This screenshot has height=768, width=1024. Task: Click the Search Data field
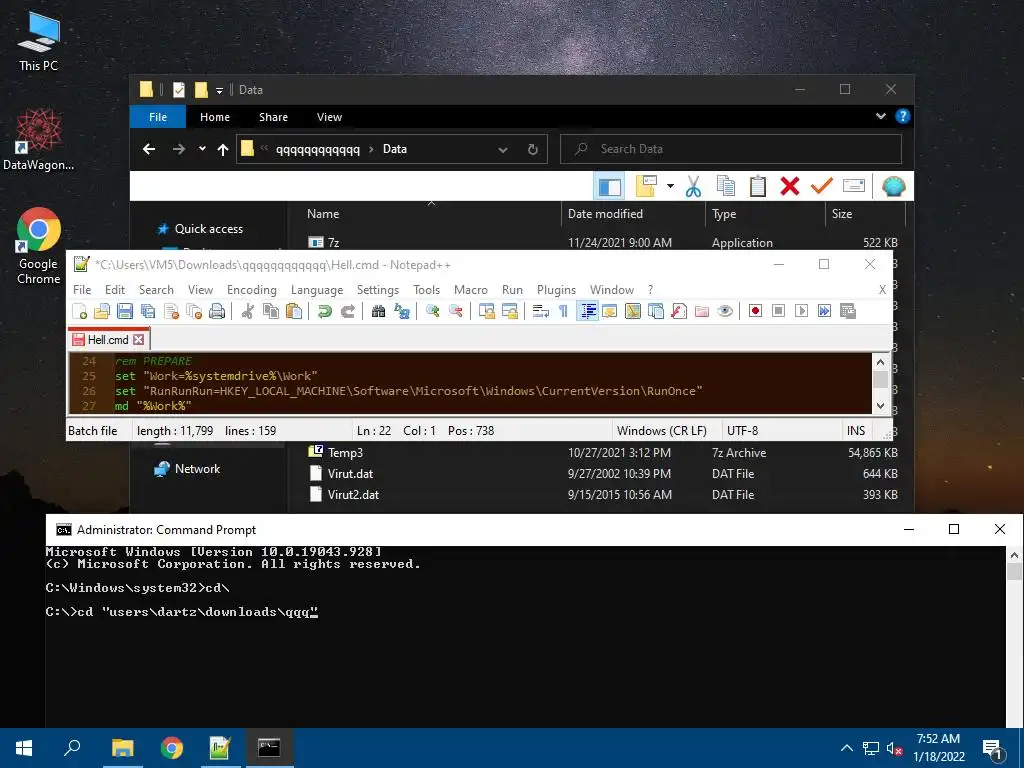[x=731, y=149]
